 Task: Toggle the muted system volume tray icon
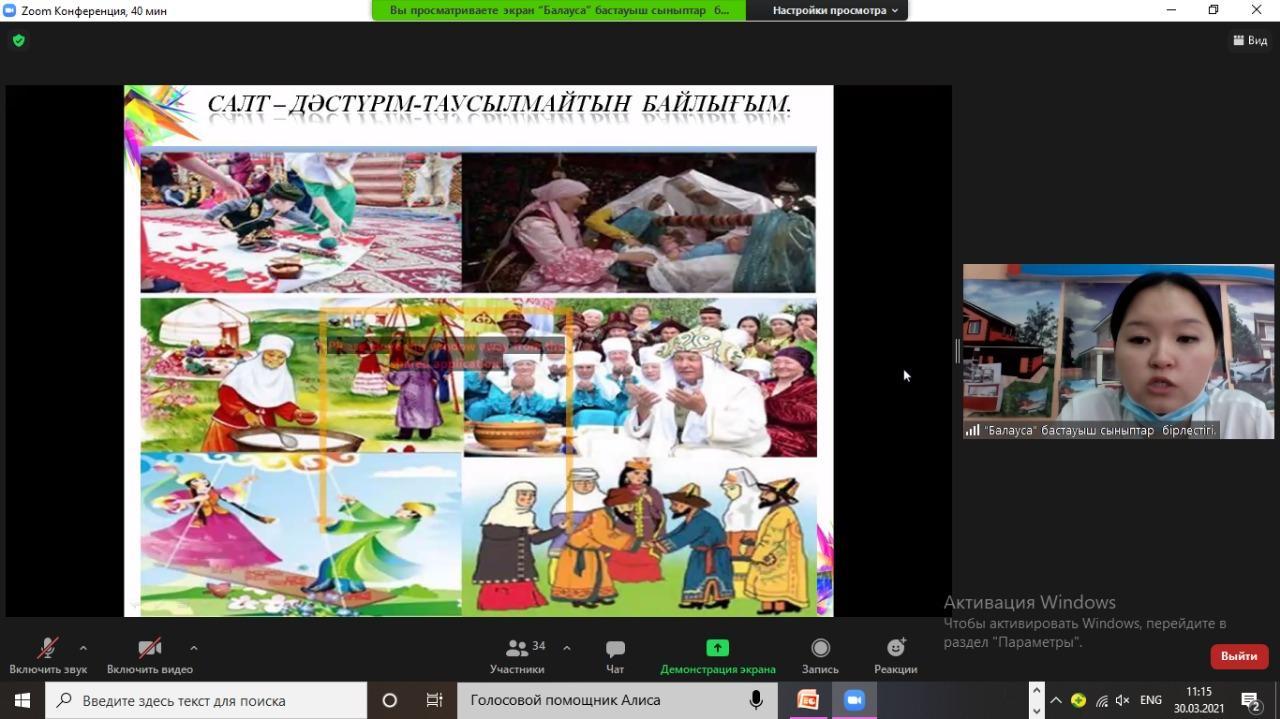[x=1123, y=700]
